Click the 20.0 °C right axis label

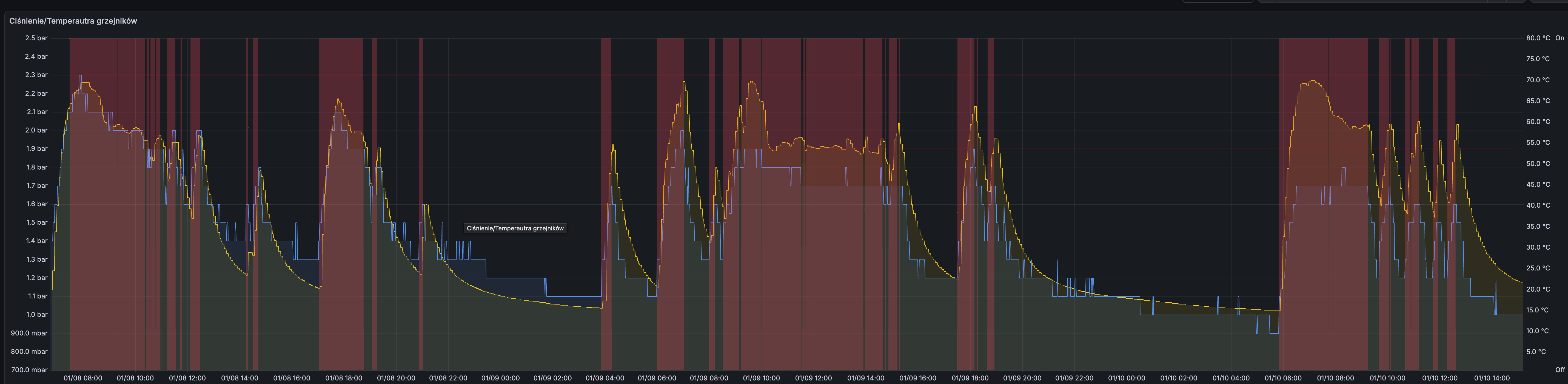1538,289
